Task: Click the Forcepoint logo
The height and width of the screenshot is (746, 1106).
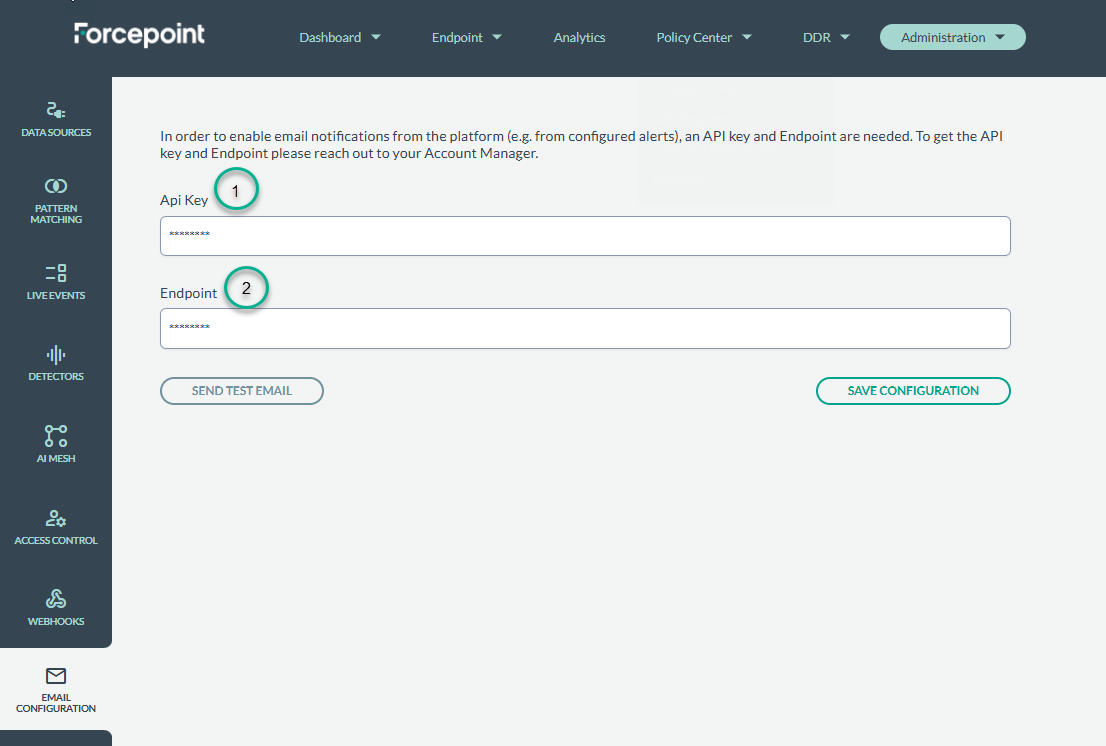Action: pyautogui.click(x=140, y=35)
